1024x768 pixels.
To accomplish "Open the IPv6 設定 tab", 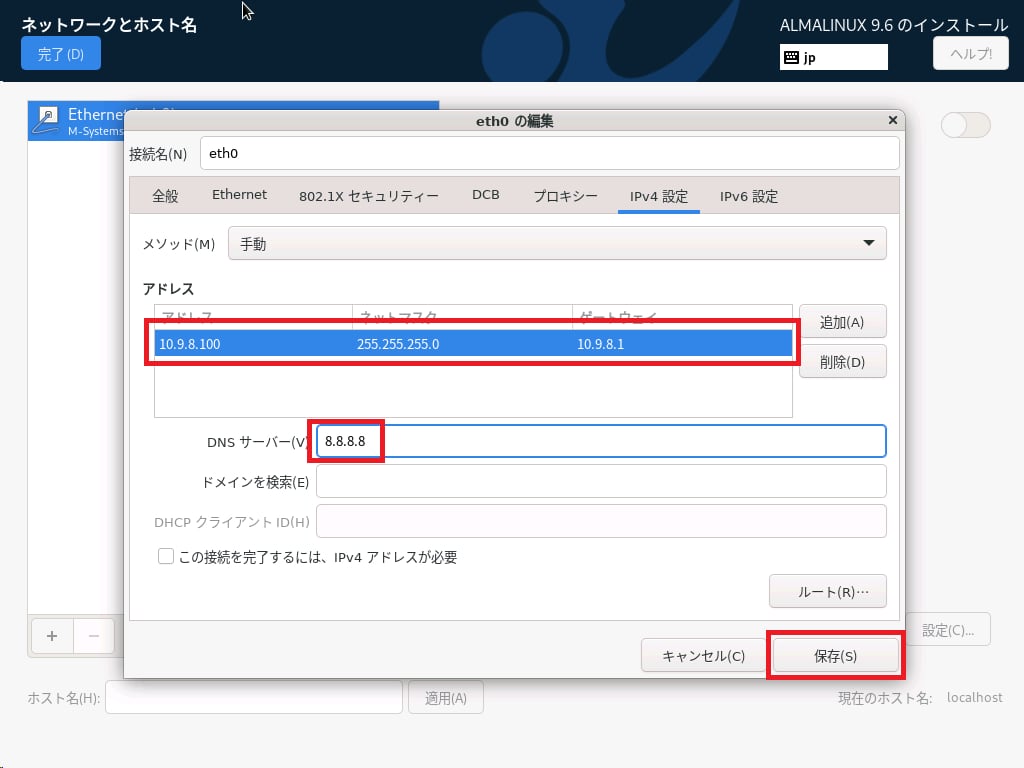I will 749,196.
